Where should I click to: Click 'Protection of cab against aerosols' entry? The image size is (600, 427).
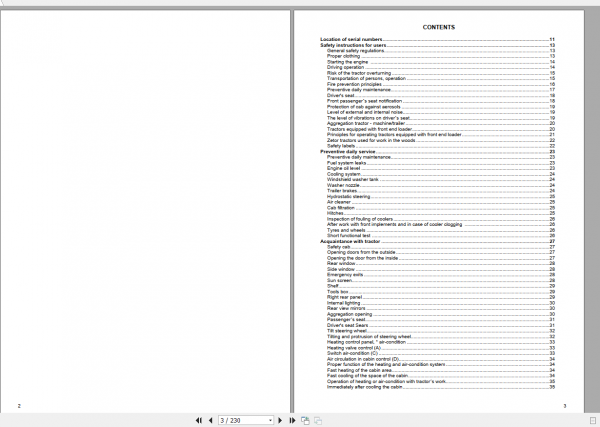click(x=364, y=107)
